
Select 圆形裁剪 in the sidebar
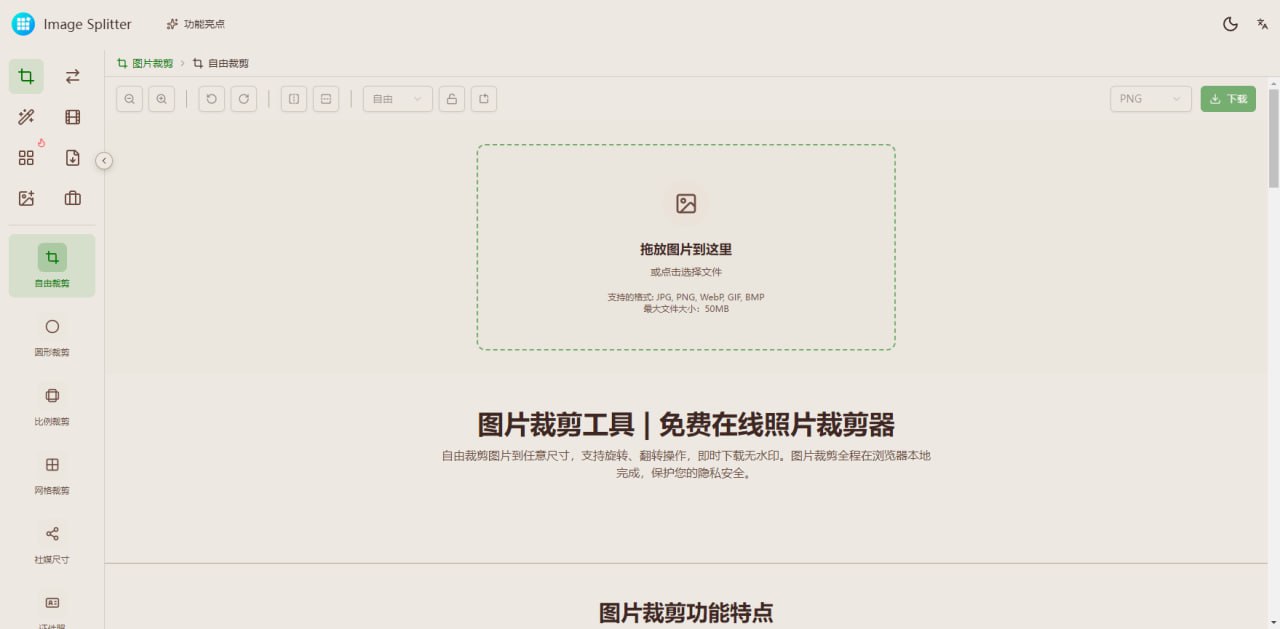click(x=52, y=335)
